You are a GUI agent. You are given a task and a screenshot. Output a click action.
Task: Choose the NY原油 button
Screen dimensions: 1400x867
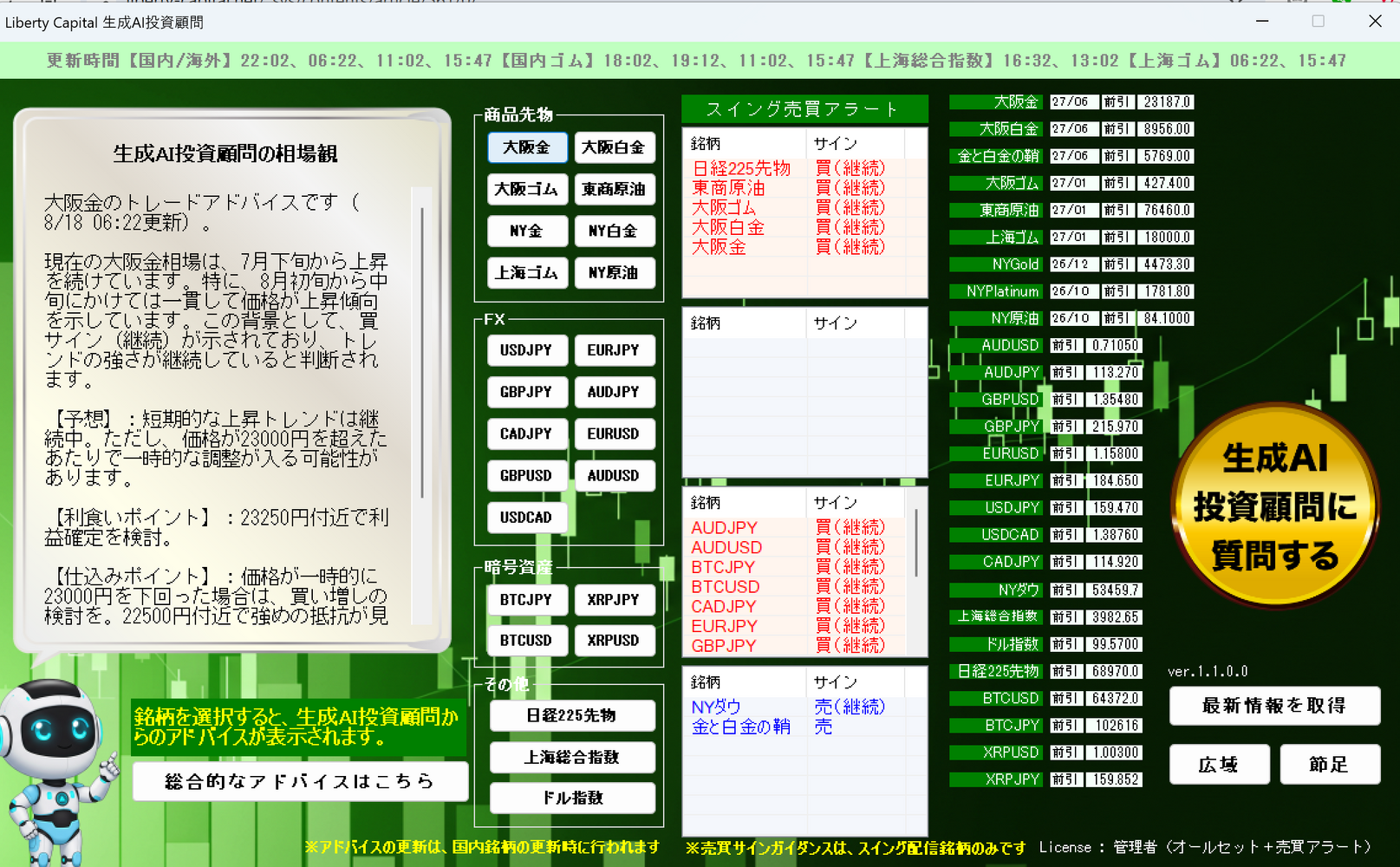coord(614,272)
